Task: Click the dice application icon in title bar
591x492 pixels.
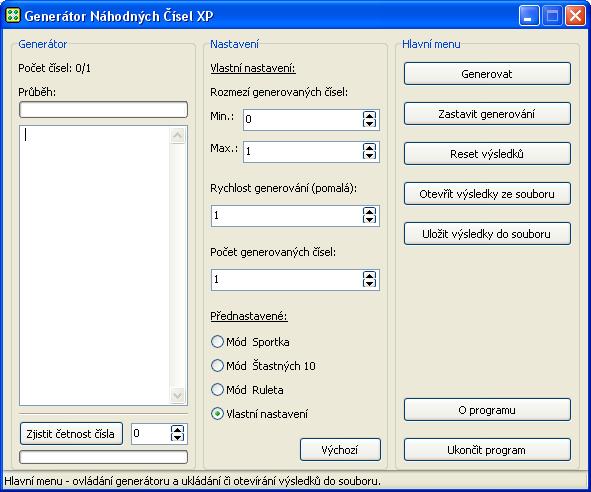Action: pyautogui.click(x=13, y=16)
